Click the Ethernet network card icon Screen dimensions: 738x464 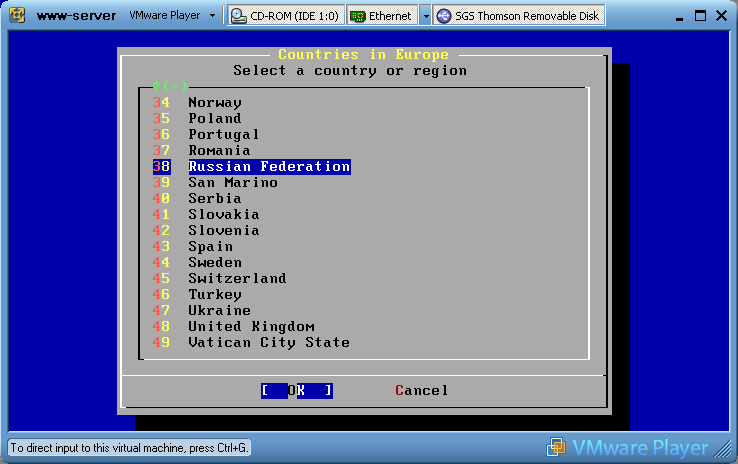tap(357, 16)
